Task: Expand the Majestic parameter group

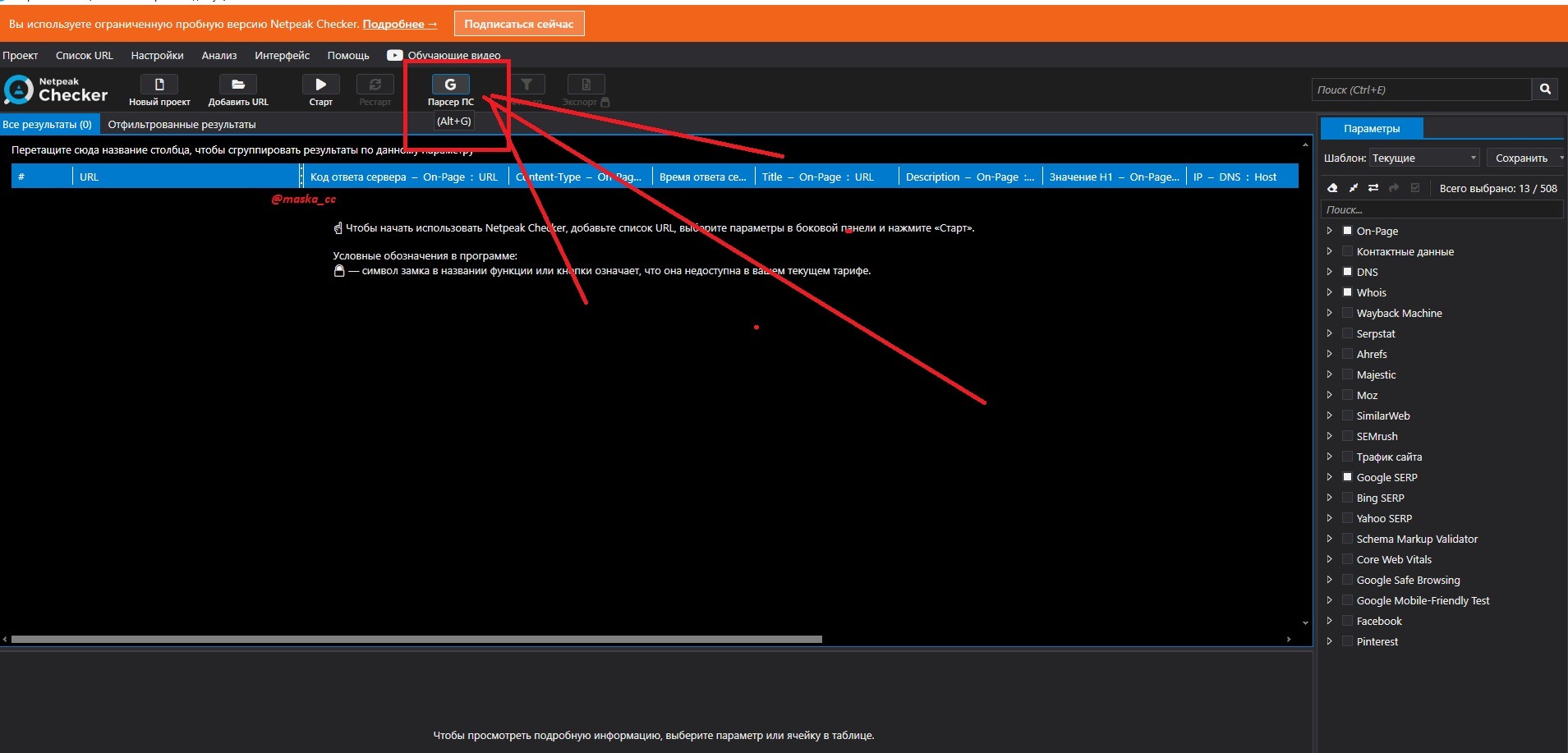Action: point(1329,374)
